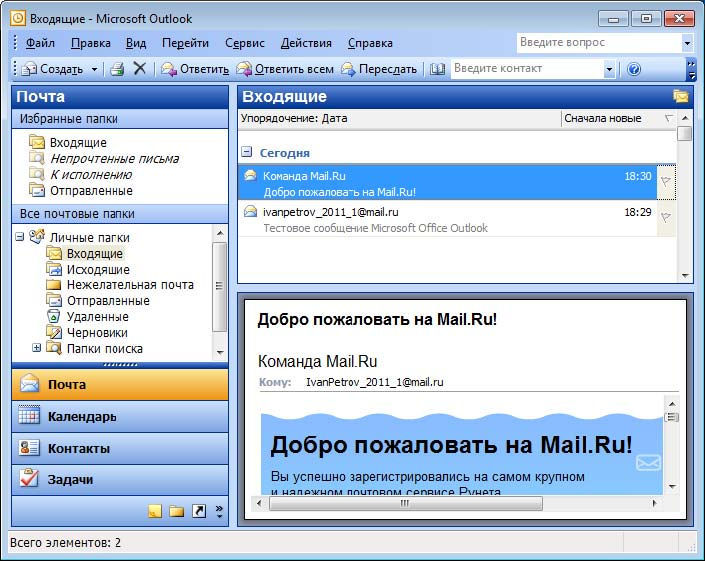705x561 pixels.
Task: Click the Создать new message button
Action: [53, 69]
